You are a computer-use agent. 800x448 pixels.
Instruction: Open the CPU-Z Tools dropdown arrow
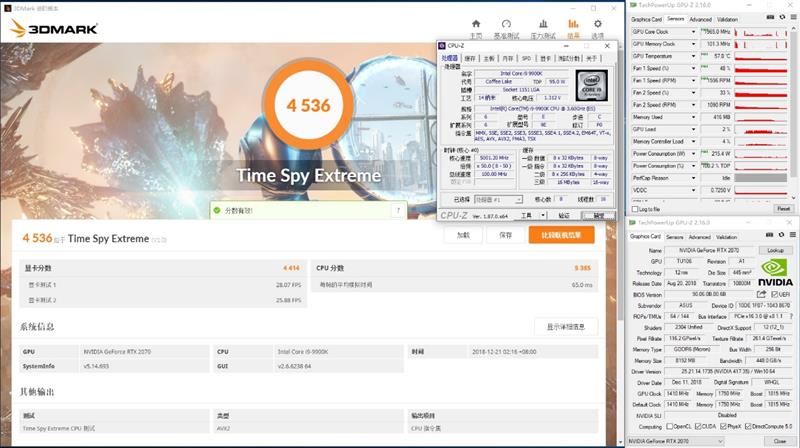coord(543,215)
